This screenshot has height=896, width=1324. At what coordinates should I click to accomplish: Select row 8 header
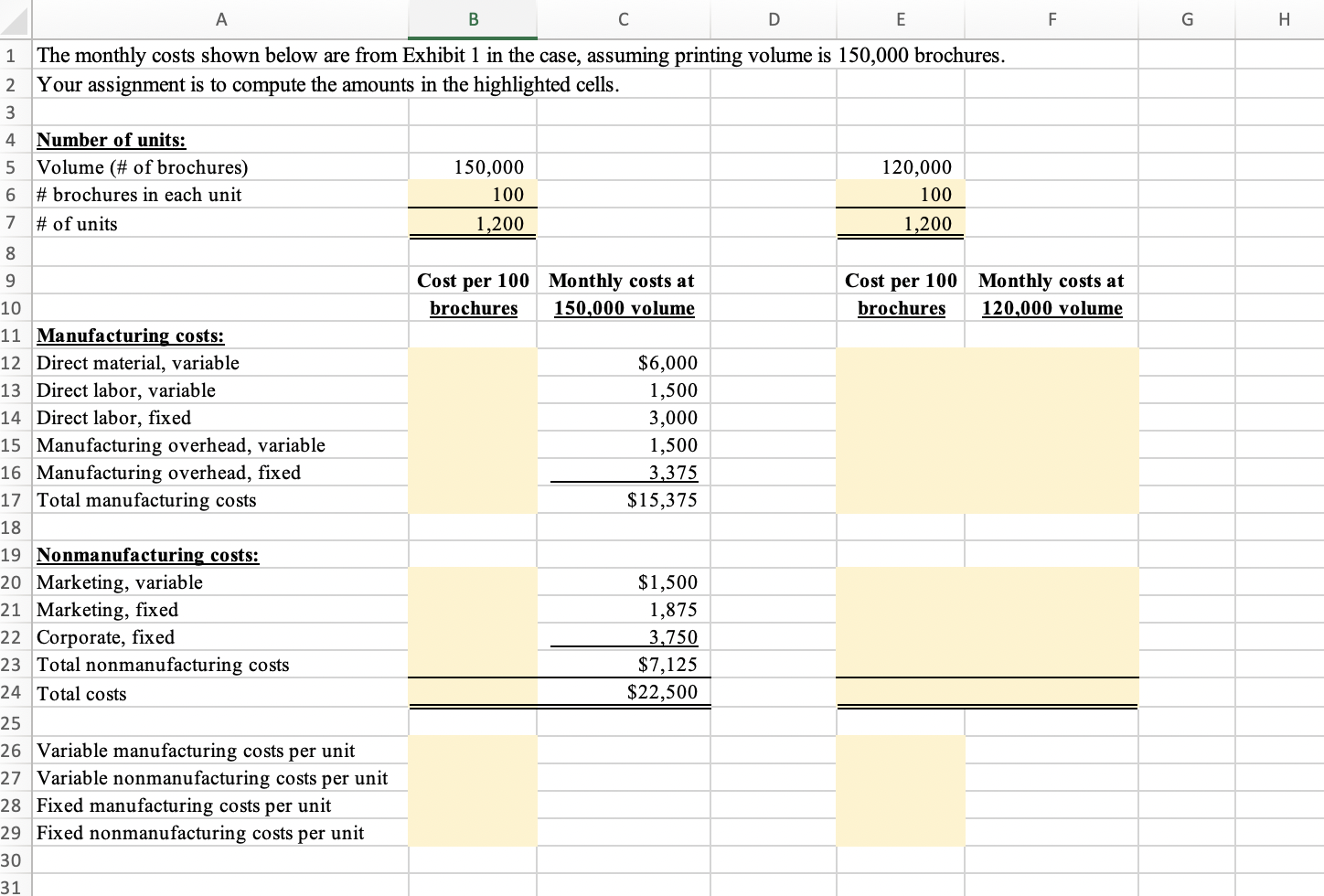coord(16,252)
